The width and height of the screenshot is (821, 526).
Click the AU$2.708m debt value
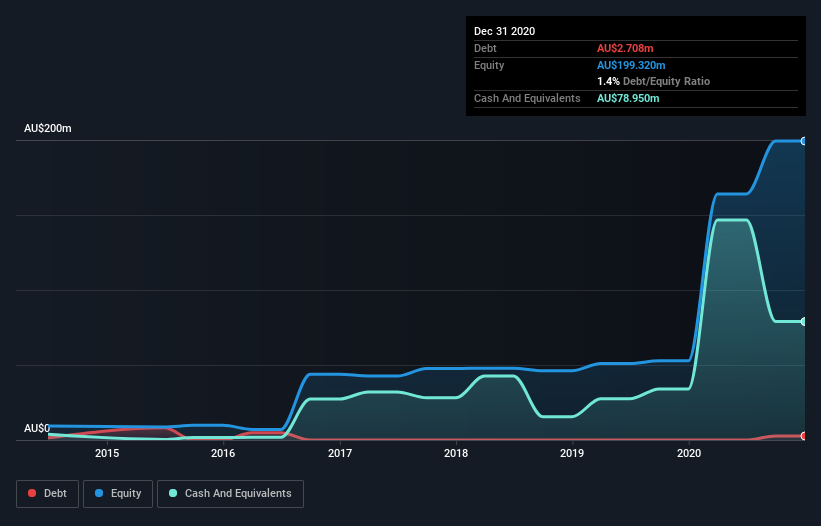point(625,48)
